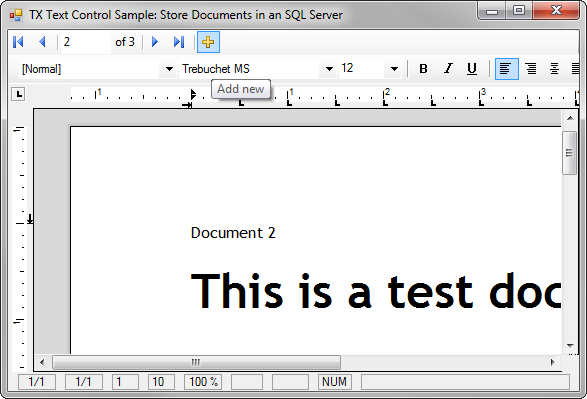Apply right text alignment
This screenshot has width=587, height=399.
(531, 69)
